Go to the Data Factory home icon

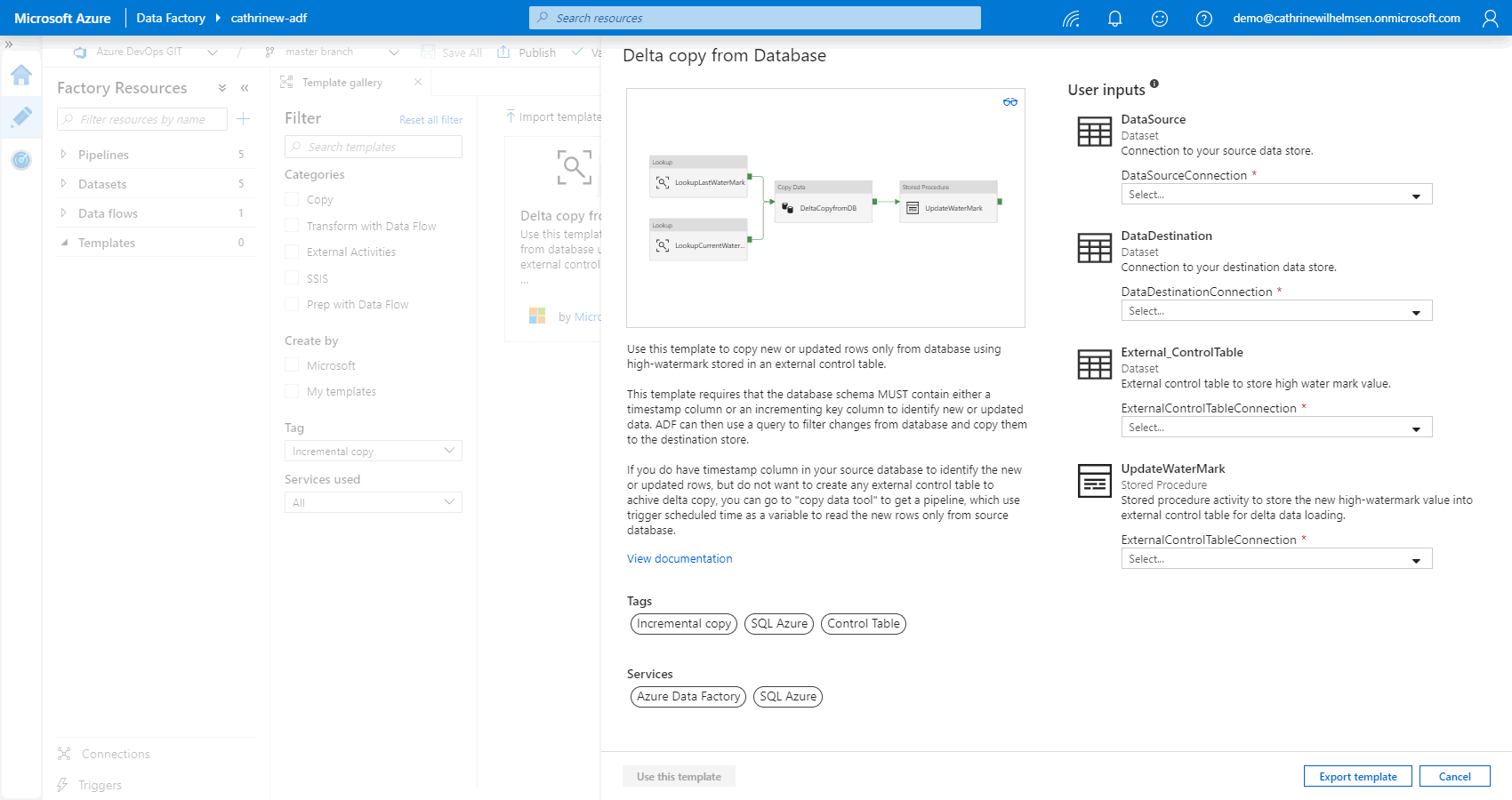(21, 76)
